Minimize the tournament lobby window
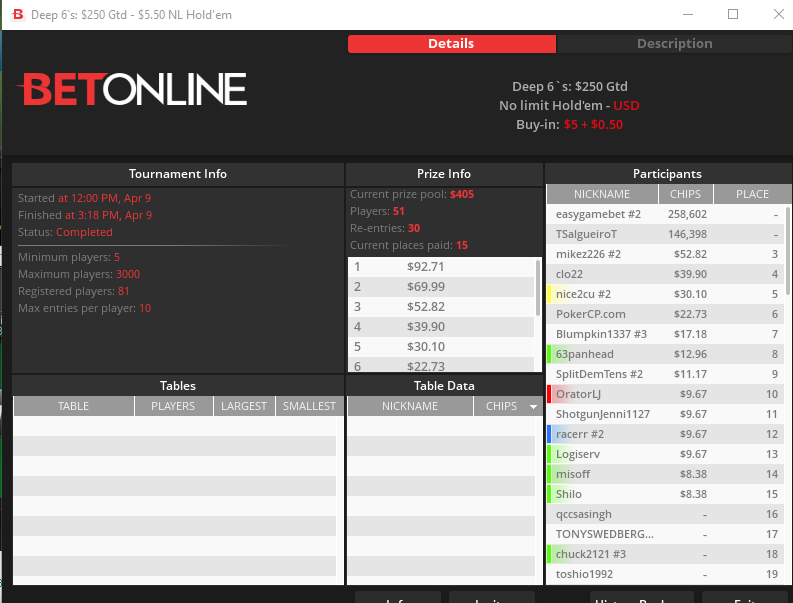 pyautogui.click(x=688, y=14)
